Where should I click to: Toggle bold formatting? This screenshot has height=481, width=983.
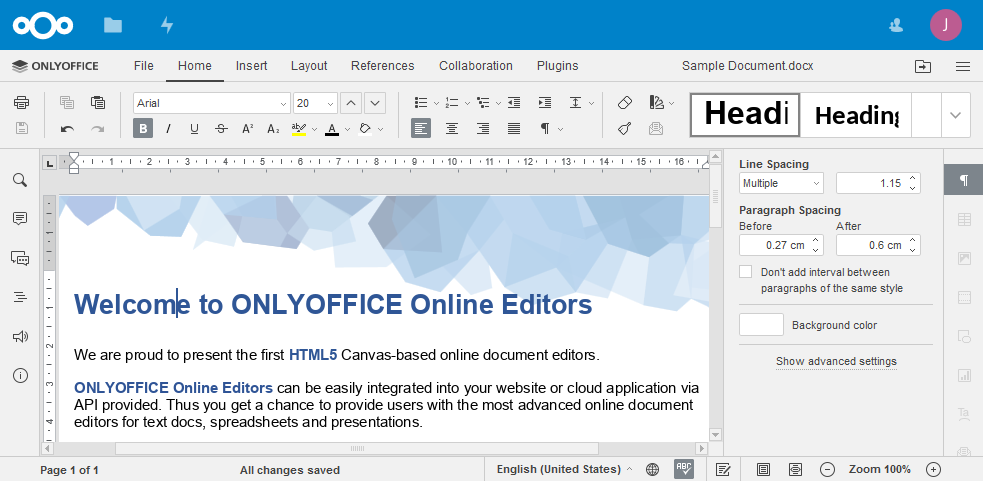pos(143,129)
